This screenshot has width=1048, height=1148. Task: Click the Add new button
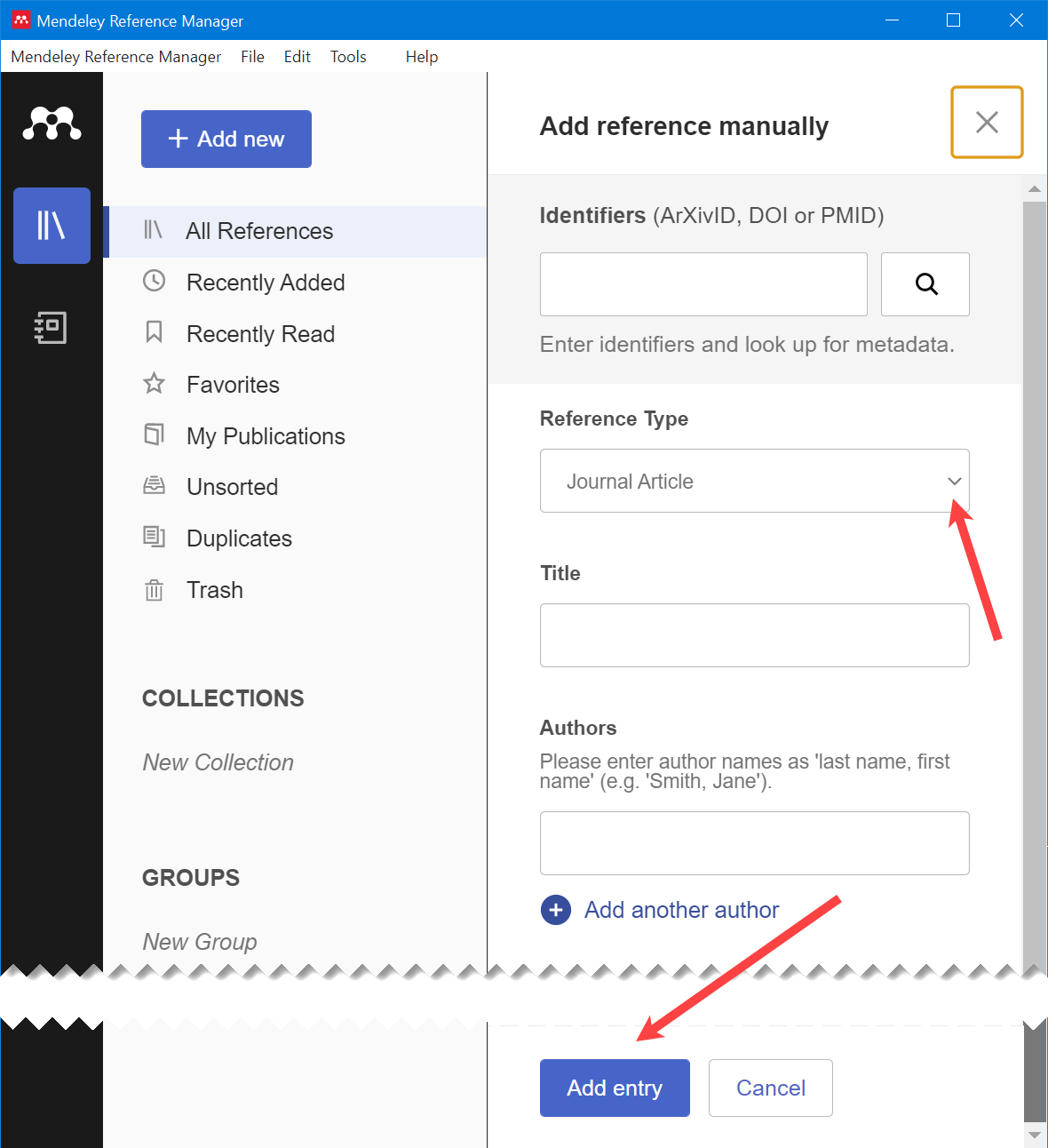pos(226,139)
